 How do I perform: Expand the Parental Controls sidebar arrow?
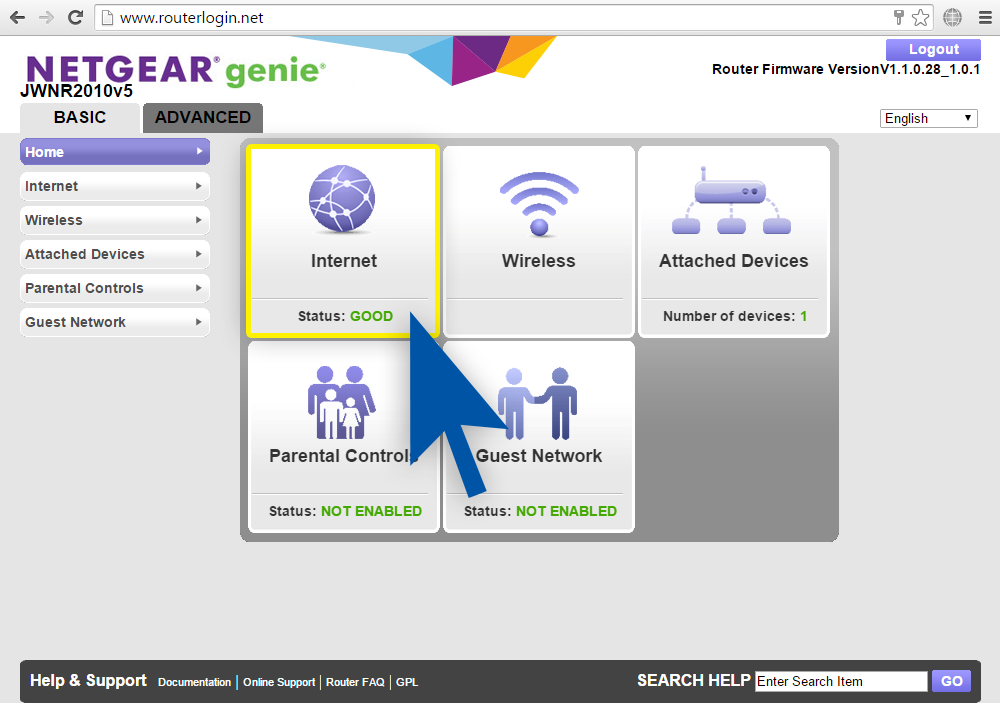(199, 288)
